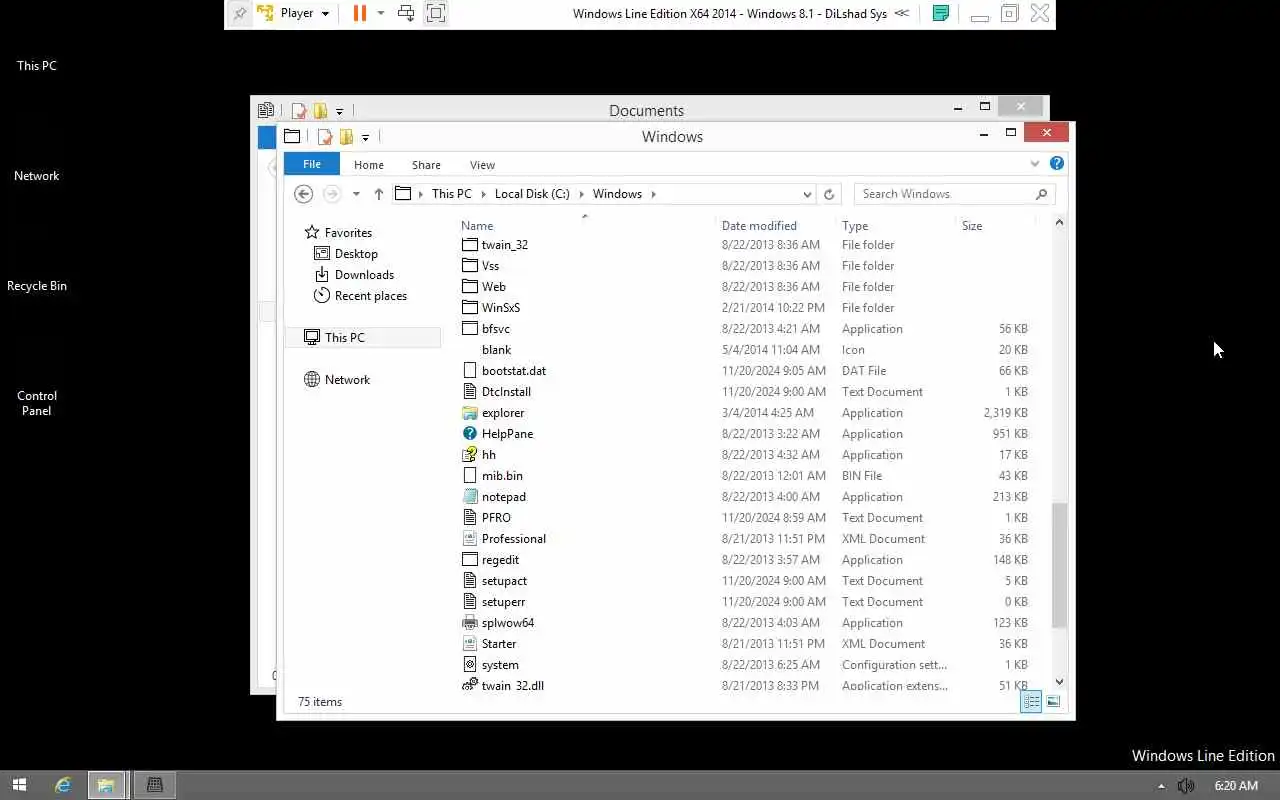Unpin the Player toolbar with pushpin icon
Viewport: 1280px width, 800px height.
(x=239, y=13)
